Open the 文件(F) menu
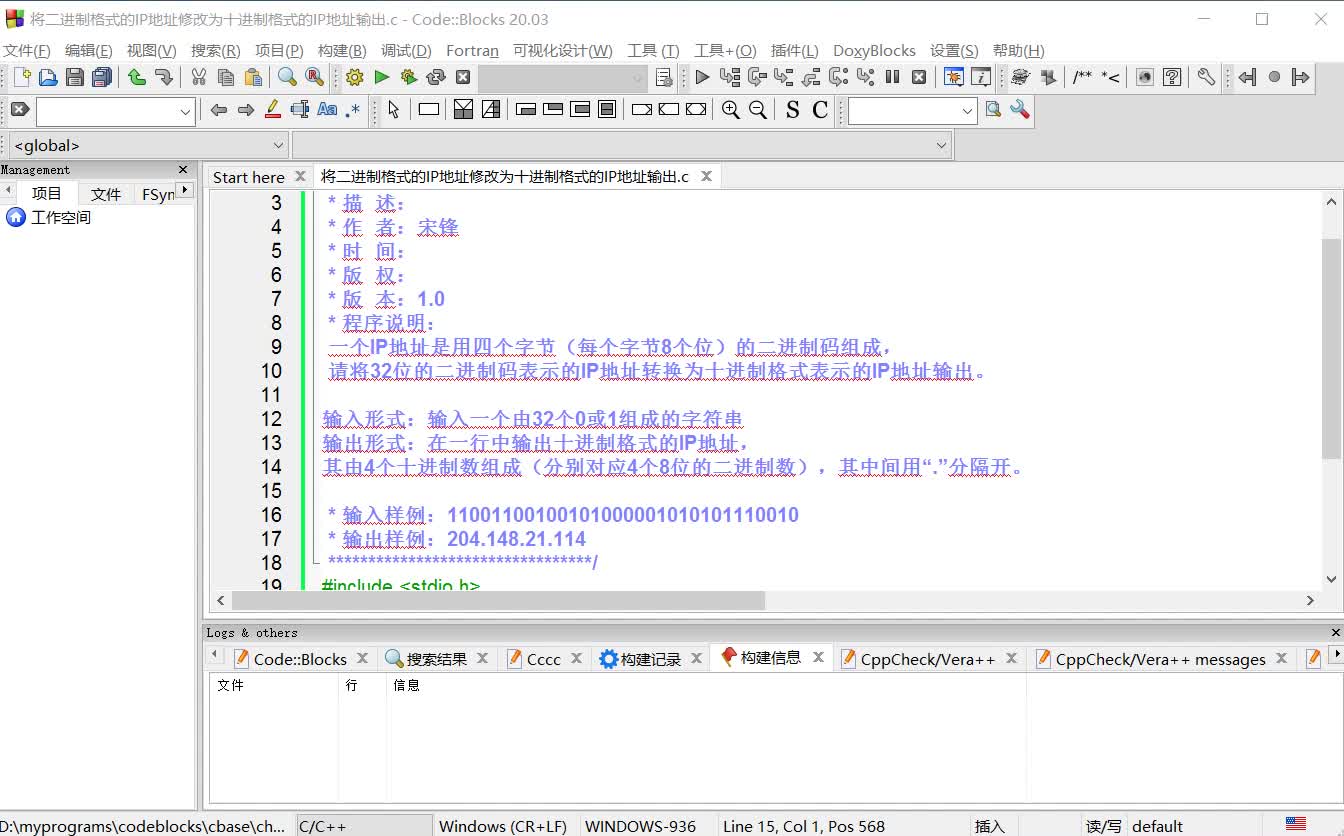 click(27, 50)
